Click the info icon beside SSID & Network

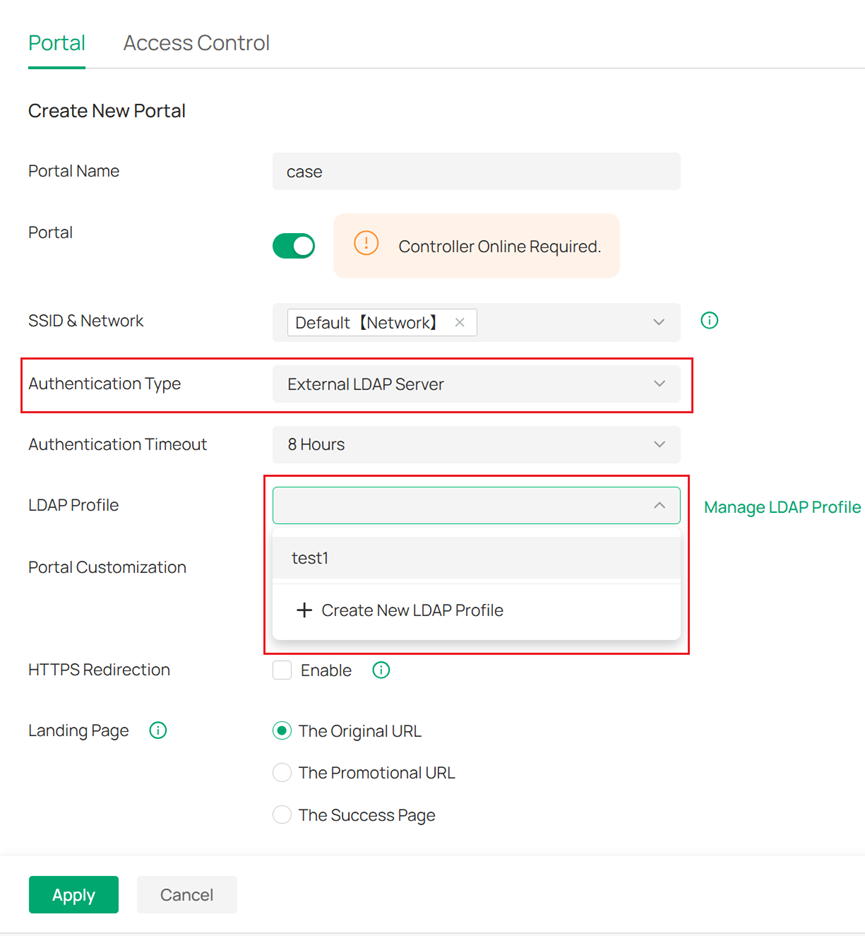(709, 320)
